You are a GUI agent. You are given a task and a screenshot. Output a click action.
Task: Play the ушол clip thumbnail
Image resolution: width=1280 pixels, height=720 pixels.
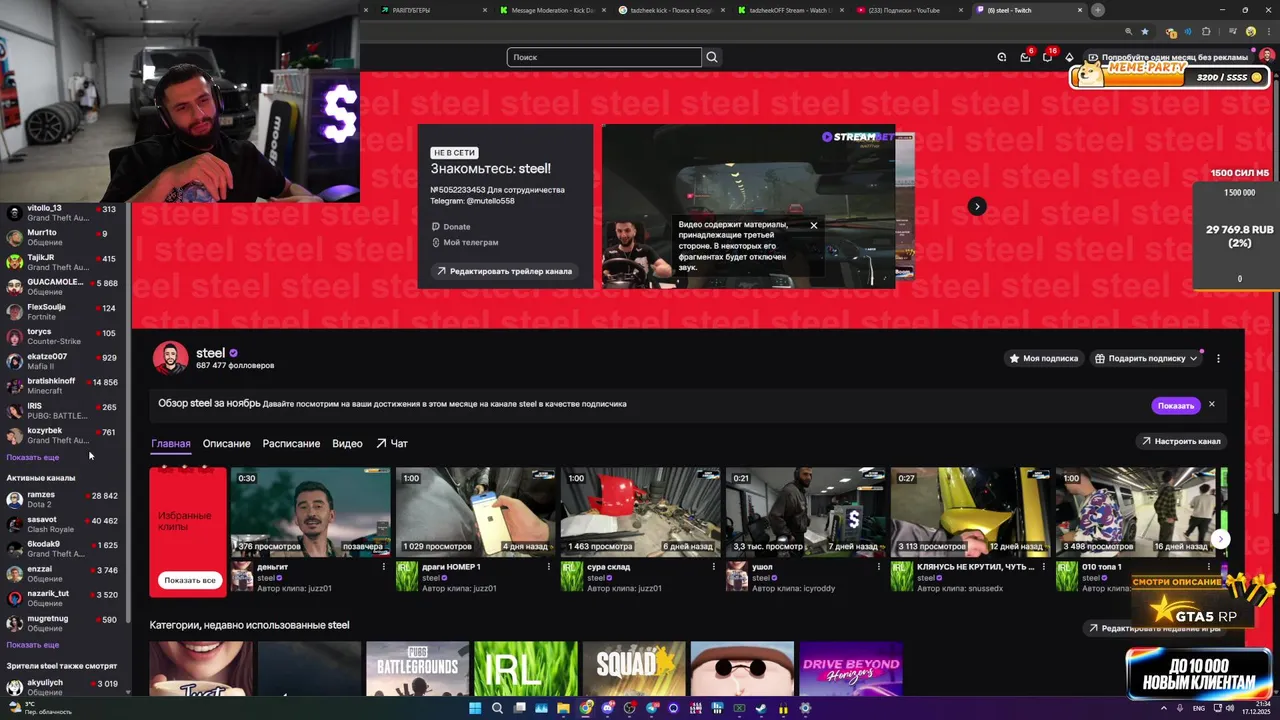[x=806, y=512]
